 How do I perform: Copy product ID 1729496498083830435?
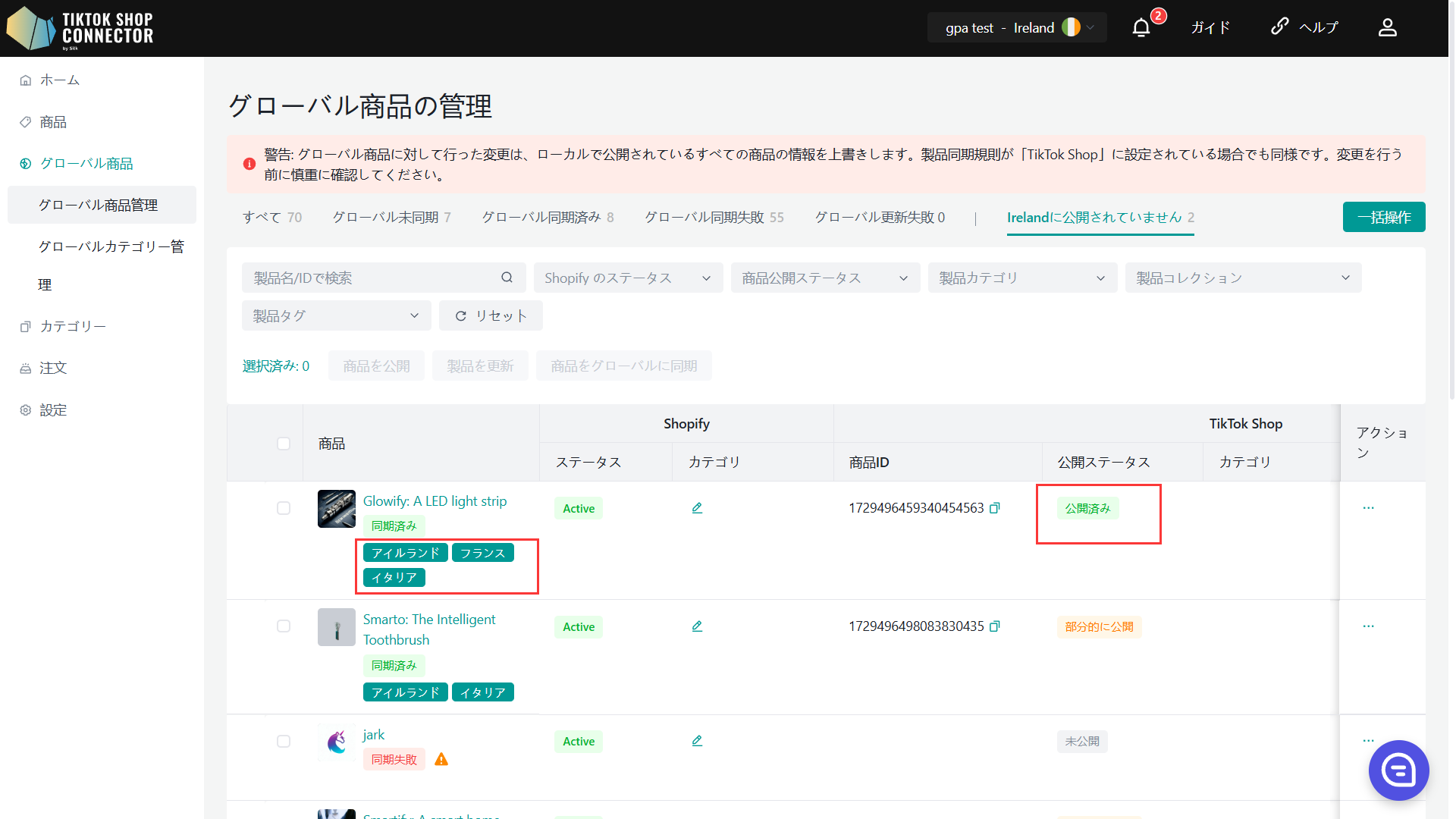995,626
